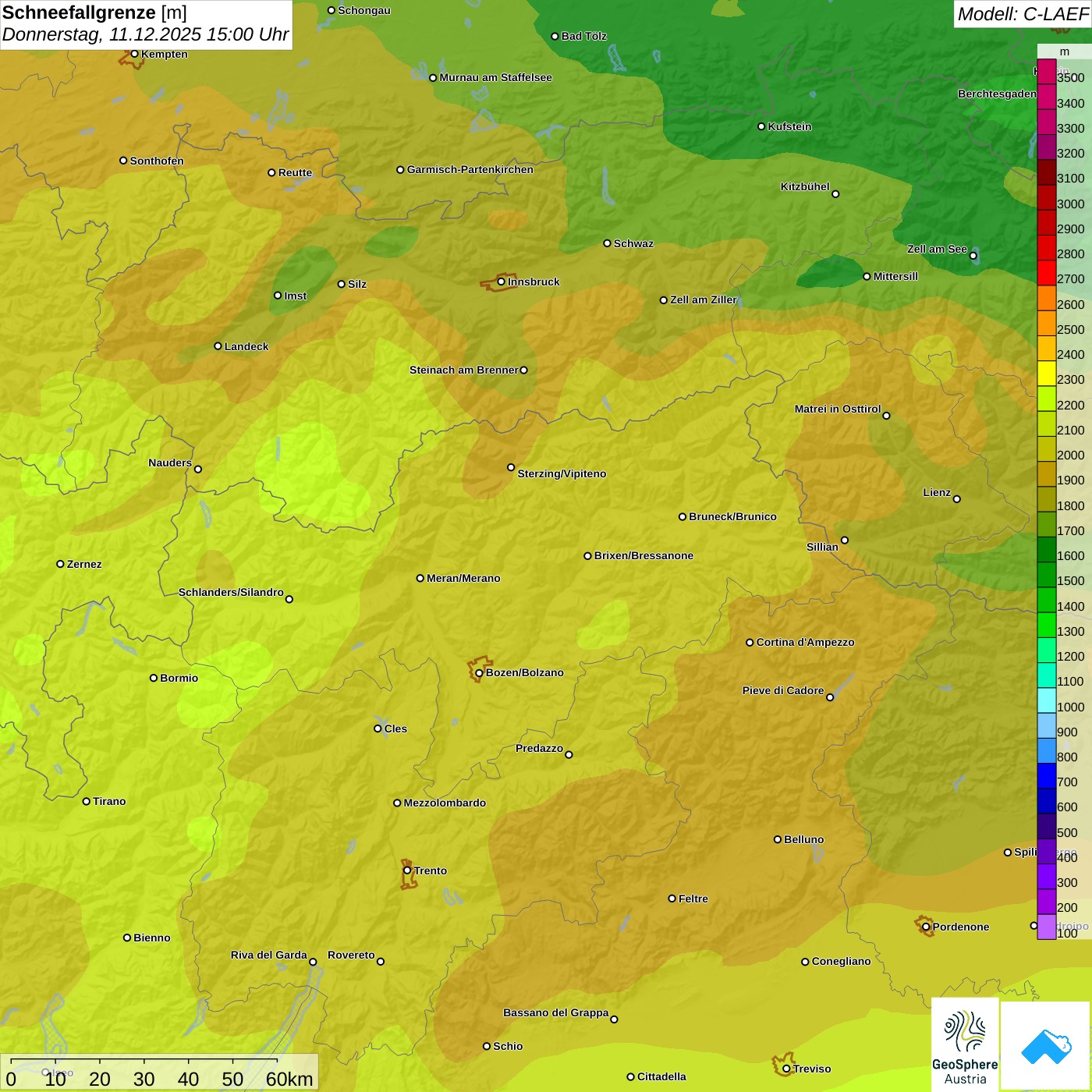The height and width of the screenshot is (1092, 1092).
Task: Click the Zell am Ziller label
Action: click(704, 300)
